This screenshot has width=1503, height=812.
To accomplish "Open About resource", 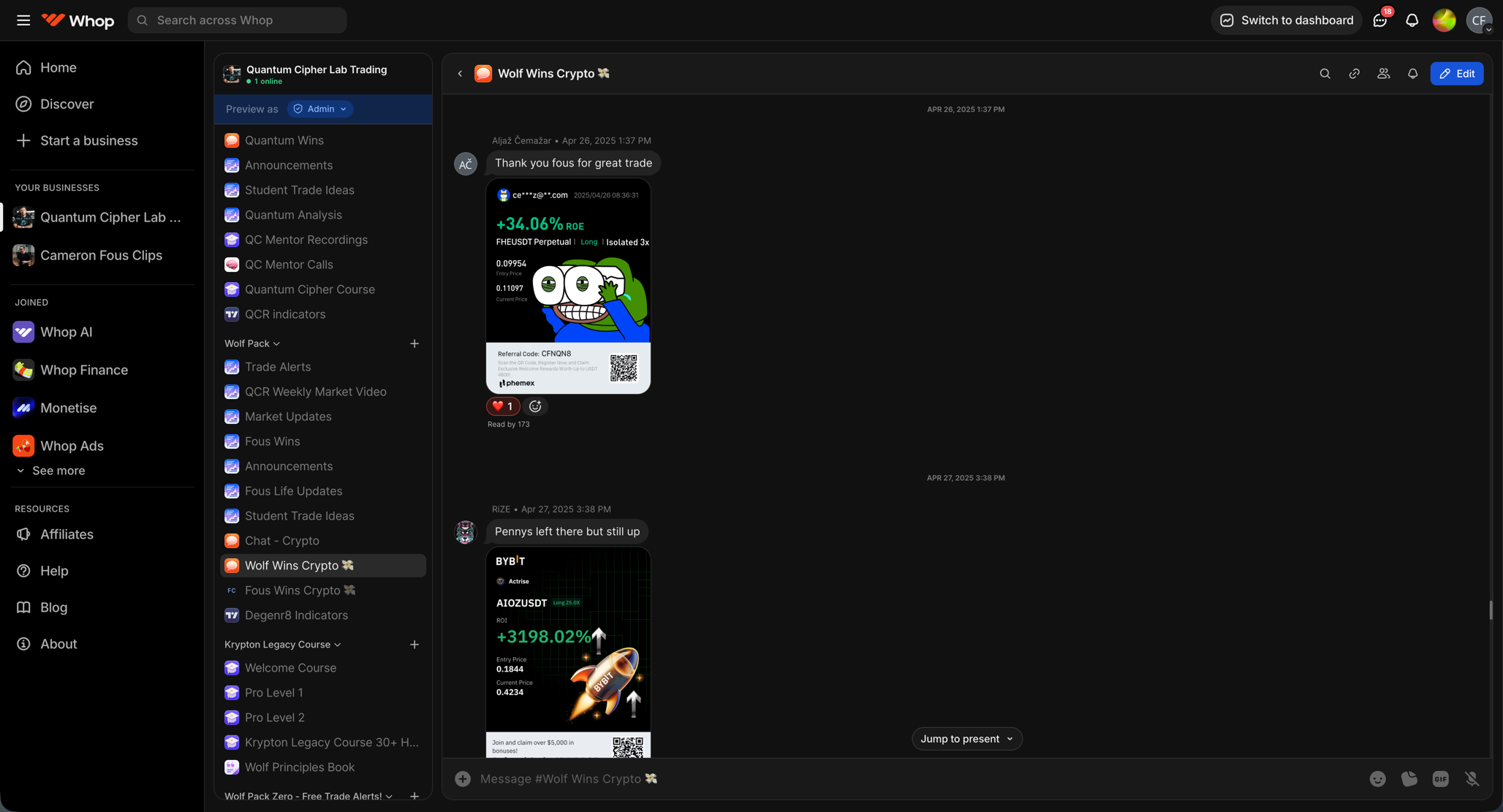I will pos(102,645).
